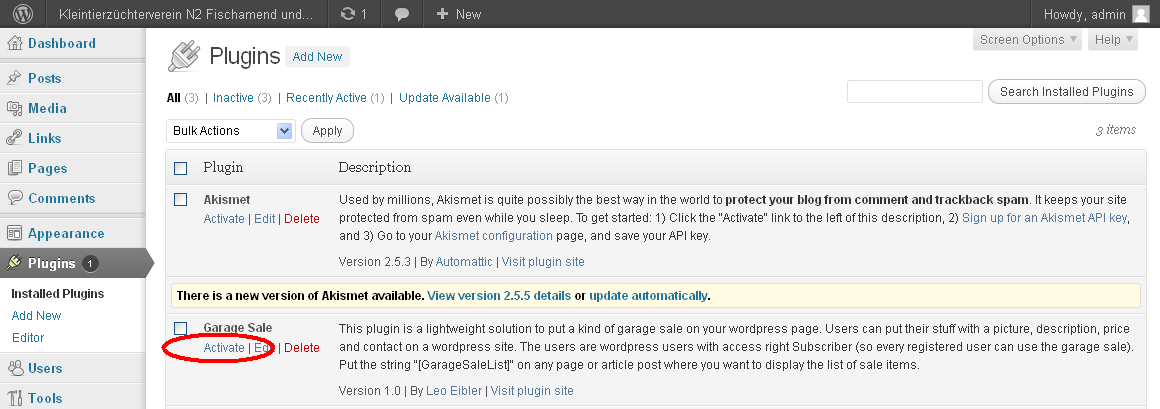Filter by Update Available plugins
The width and height of the screenshot is (1160, 409).
click(x=444, y=98)
